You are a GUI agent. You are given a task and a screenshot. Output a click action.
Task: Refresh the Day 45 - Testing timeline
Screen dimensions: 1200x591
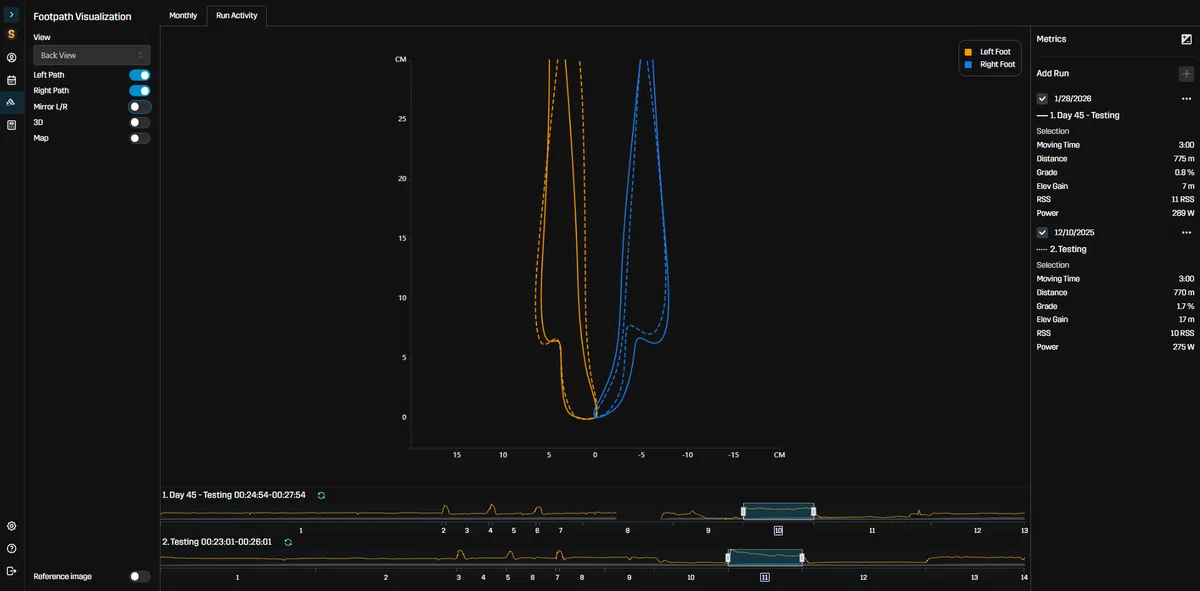321,495
